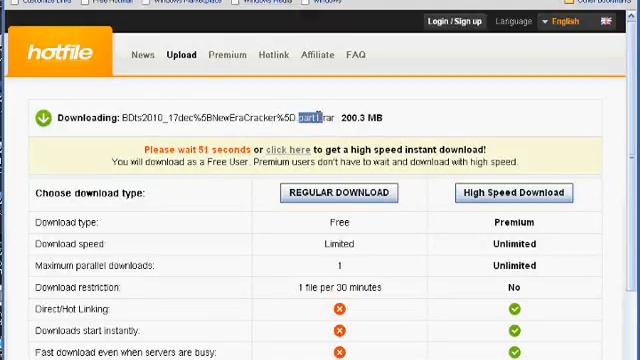Click the 'Choose download type:' label
The height and width of the screenshot is (360, 640).
pos(90,193)
